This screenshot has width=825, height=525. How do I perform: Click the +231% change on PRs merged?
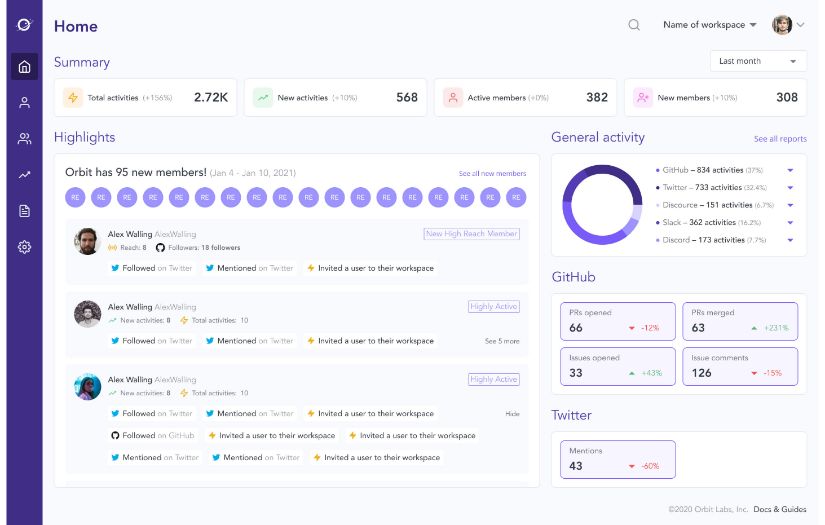tap(776, 328)
